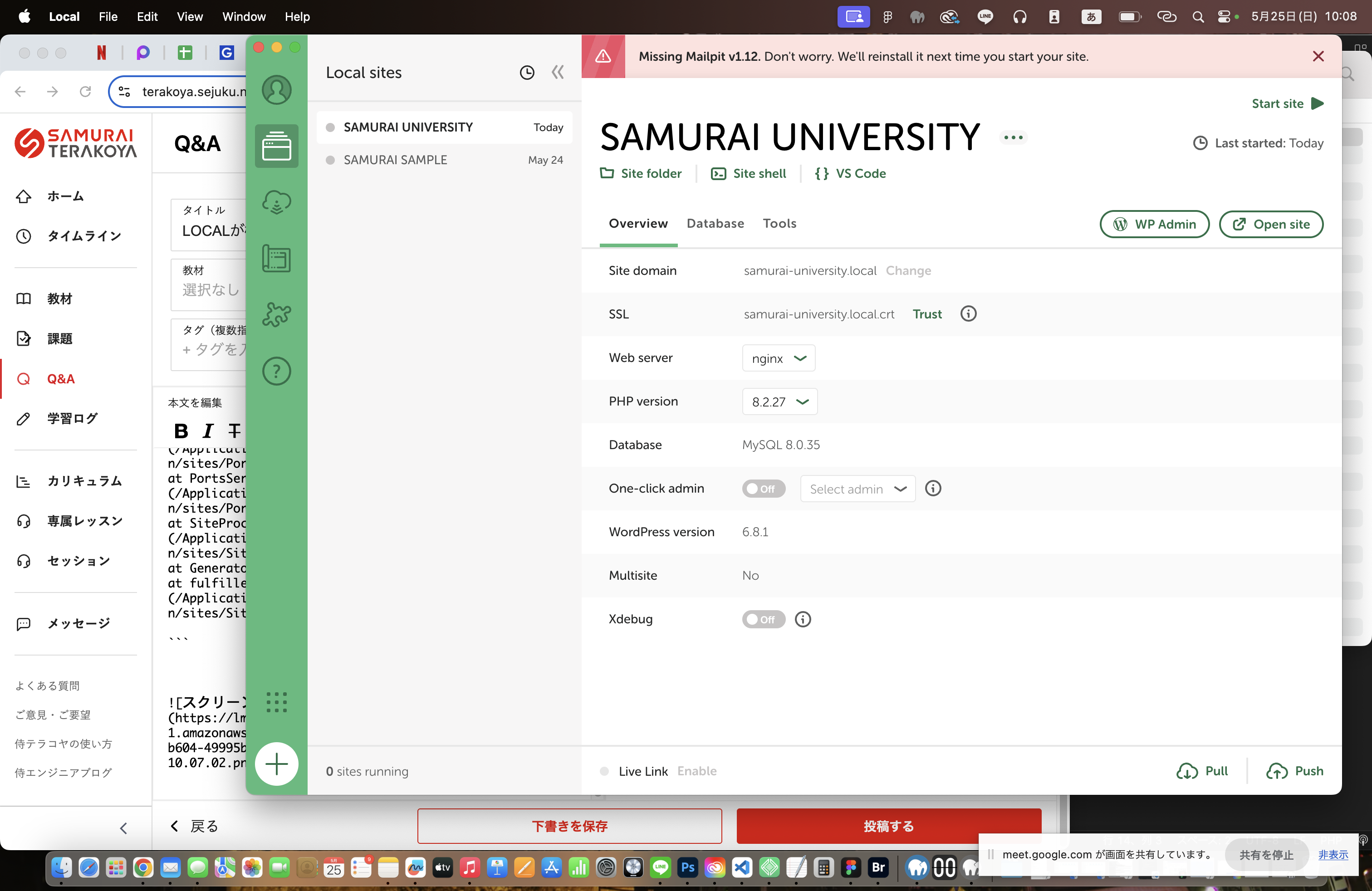This screenshot has width=1372, height=891.
Task: Show SSL info icon
Action: click(x=969, y=314)
